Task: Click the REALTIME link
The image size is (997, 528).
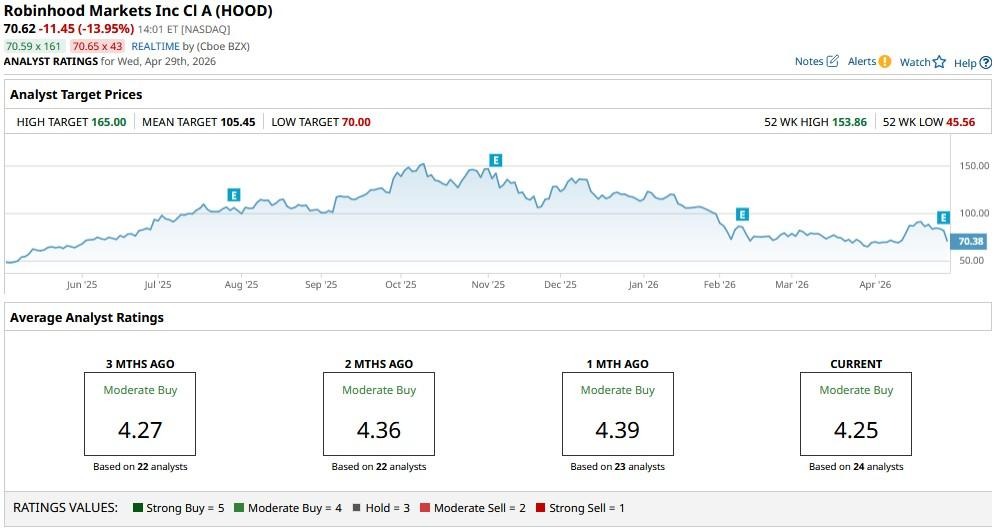Action: click(x=157, y=46)
